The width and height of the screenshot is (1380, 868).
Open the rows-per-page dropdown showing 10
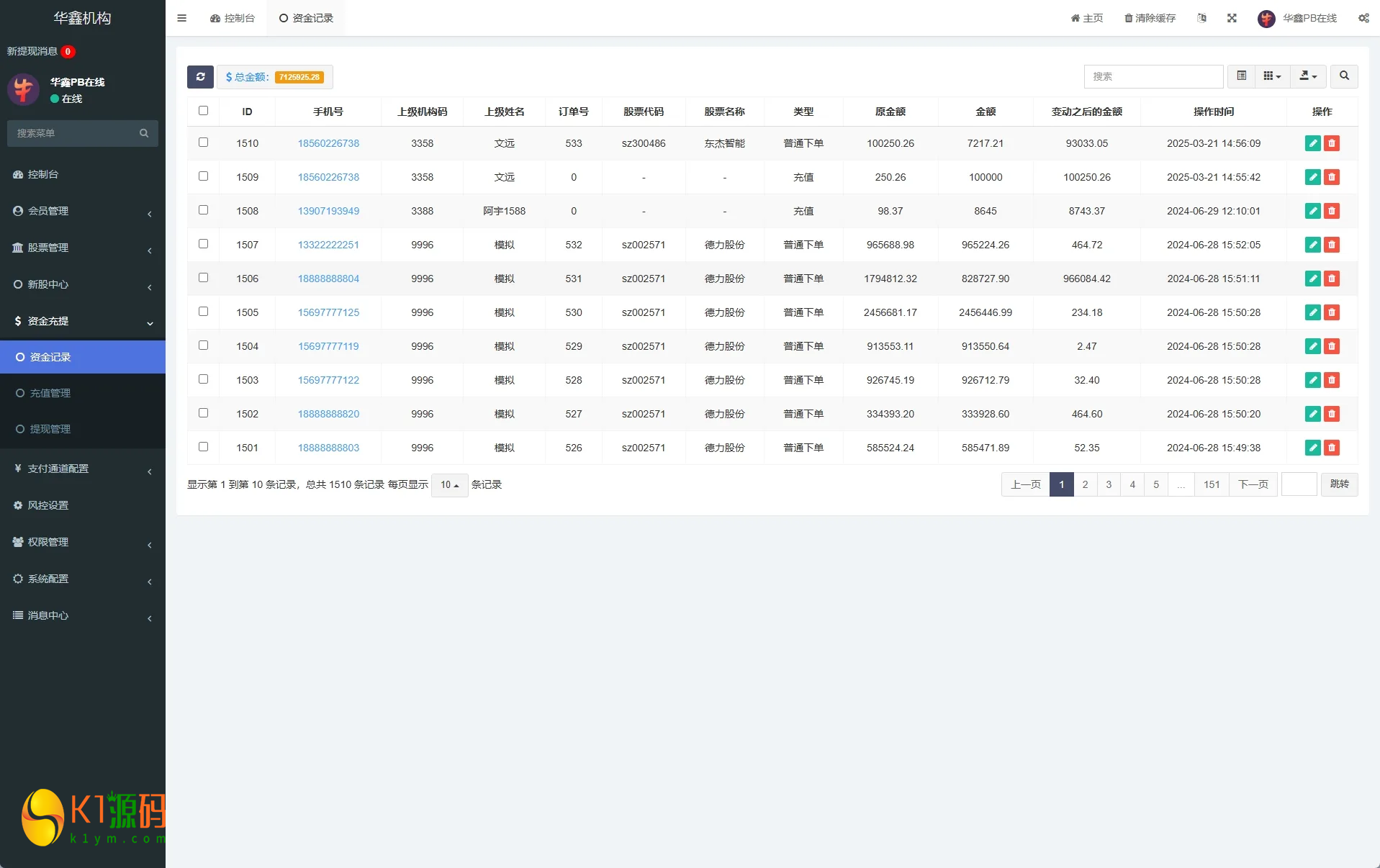click(449, 485)
